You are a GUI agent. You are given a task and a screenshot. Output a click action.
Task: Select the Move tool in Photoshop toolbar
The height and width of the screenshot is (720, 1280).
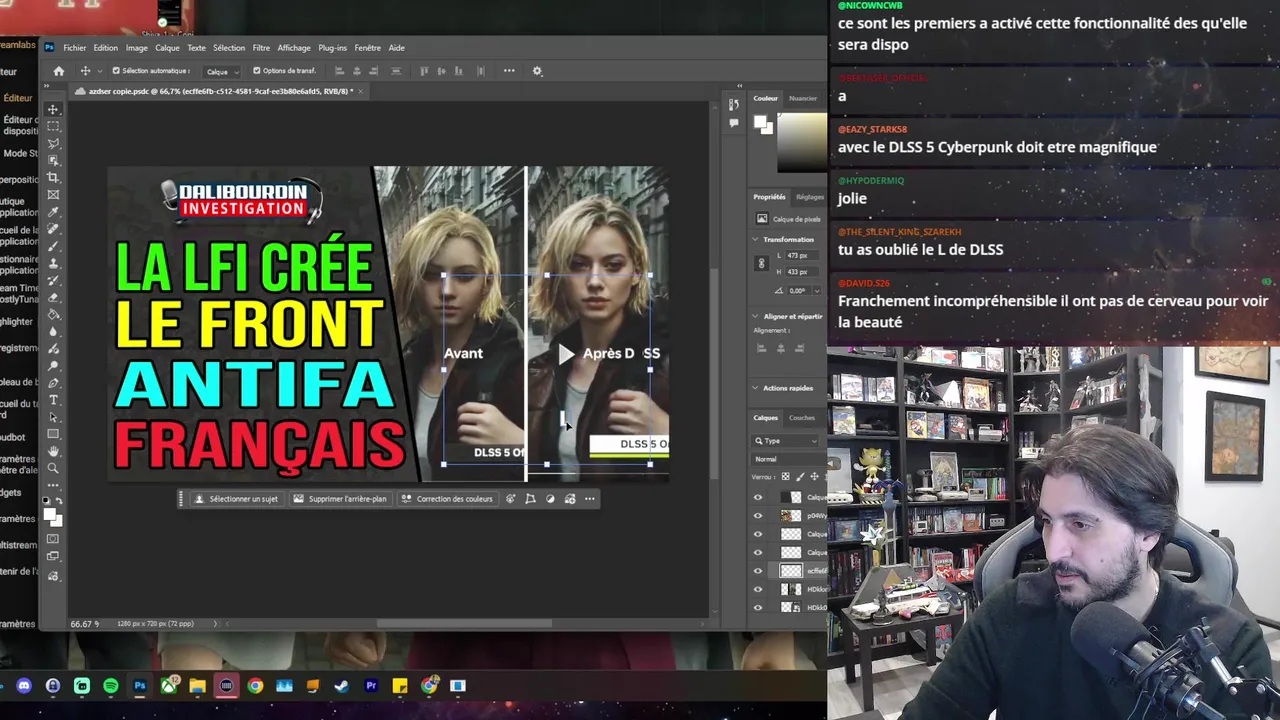(x=53, y=109)
